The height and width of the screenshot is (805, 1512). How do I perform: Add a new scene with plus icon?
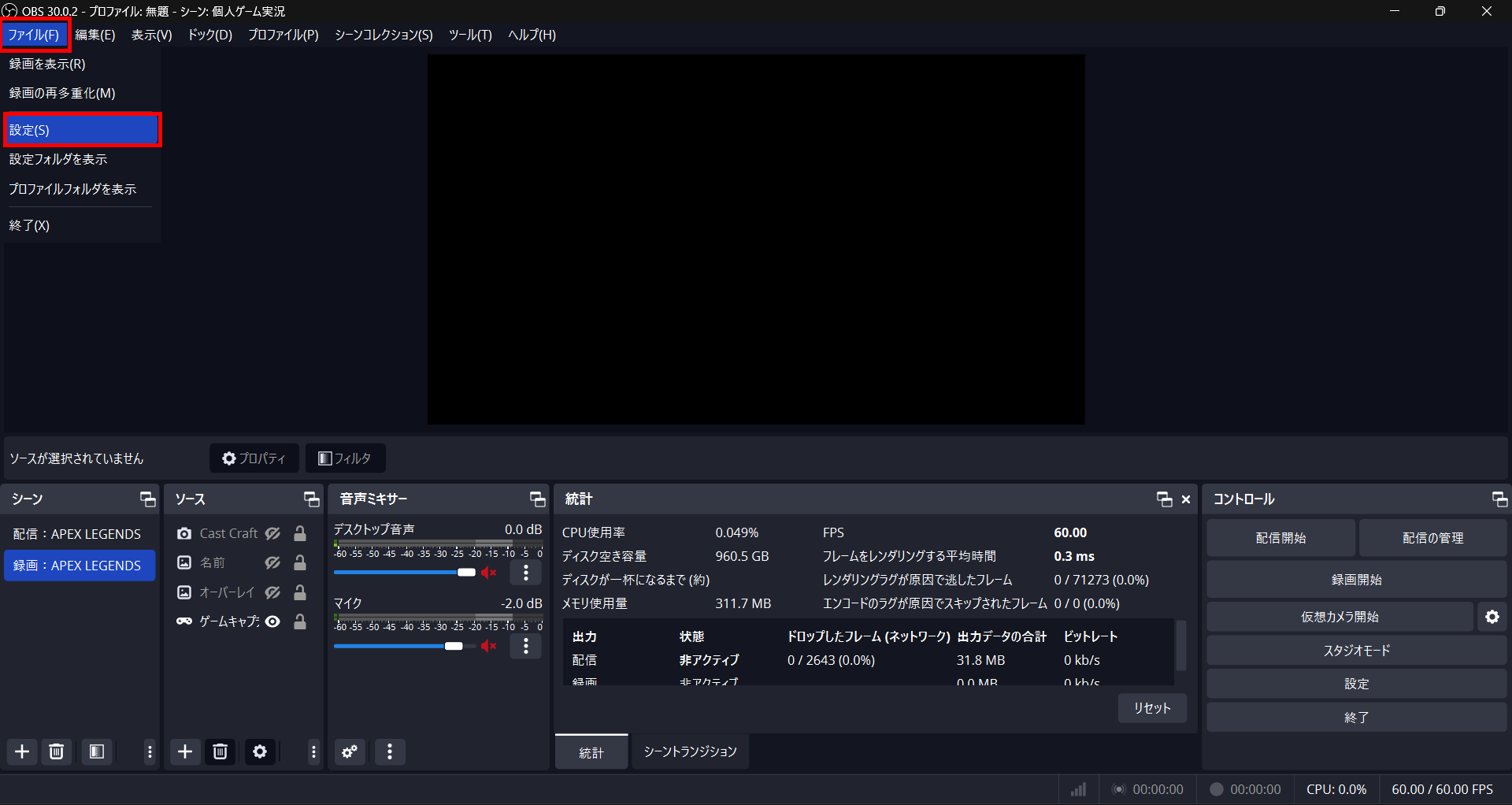pos(22,751)
